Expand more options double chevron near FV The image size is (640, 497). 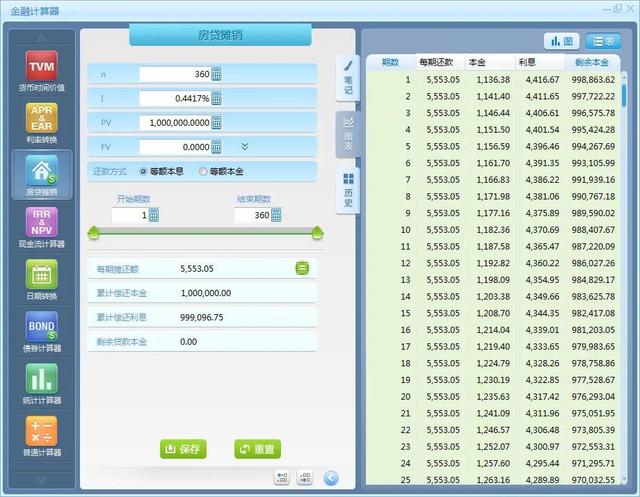point(244,146)
